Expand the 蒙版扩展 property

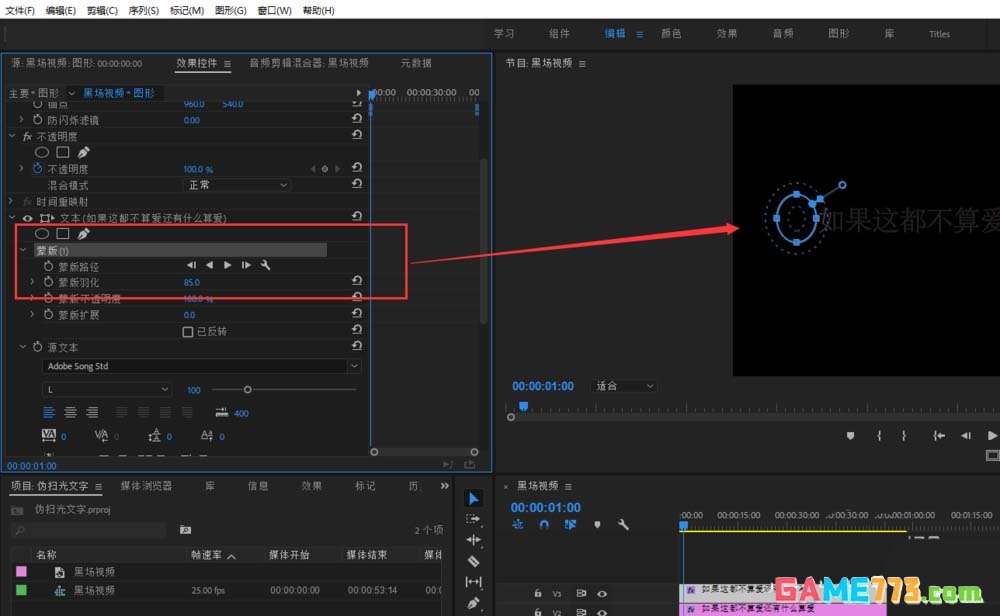tap(32, 314)
